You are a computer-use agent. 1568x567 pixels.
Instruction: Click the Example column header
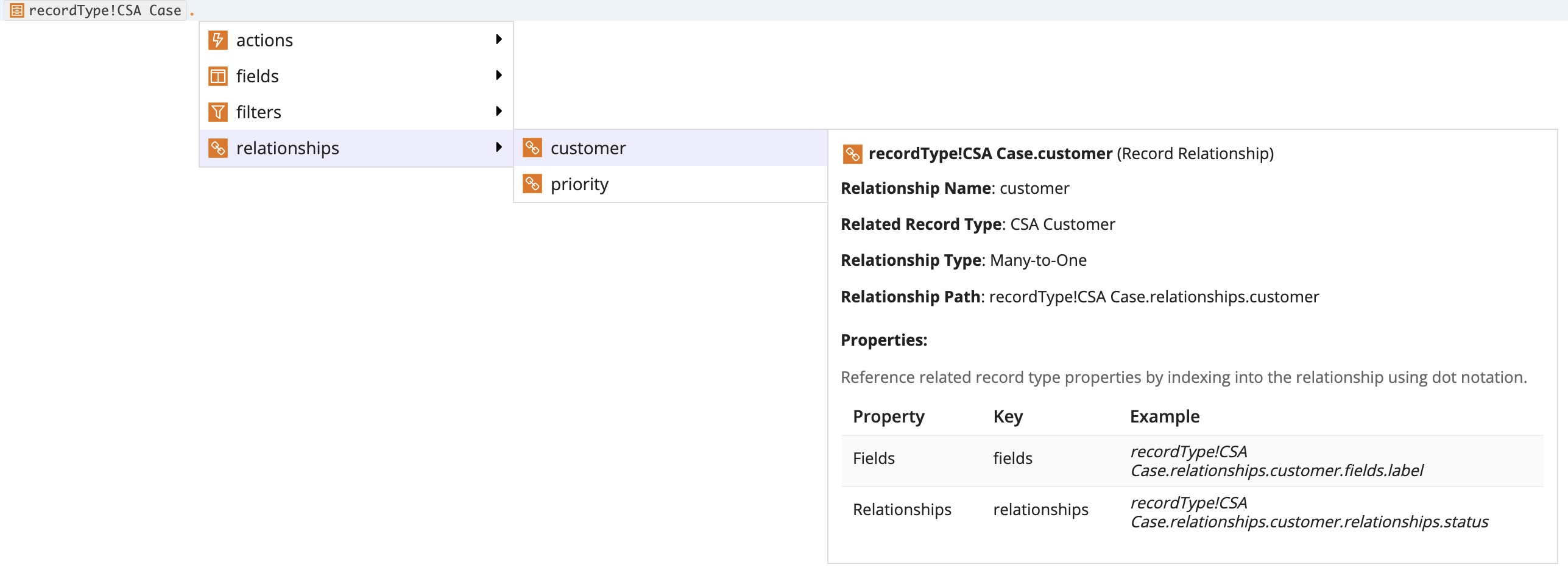click(1165, 416)
